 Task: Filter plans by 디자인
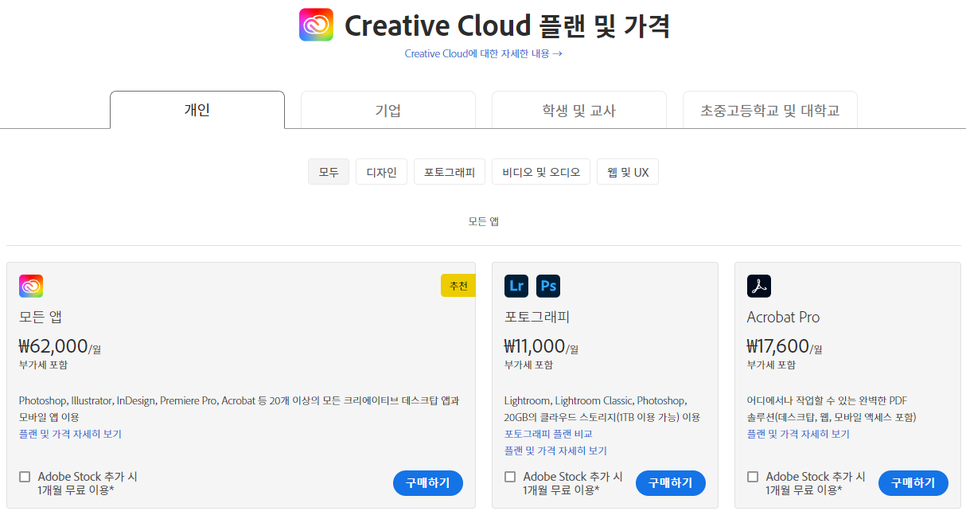(x=381, y=172)
